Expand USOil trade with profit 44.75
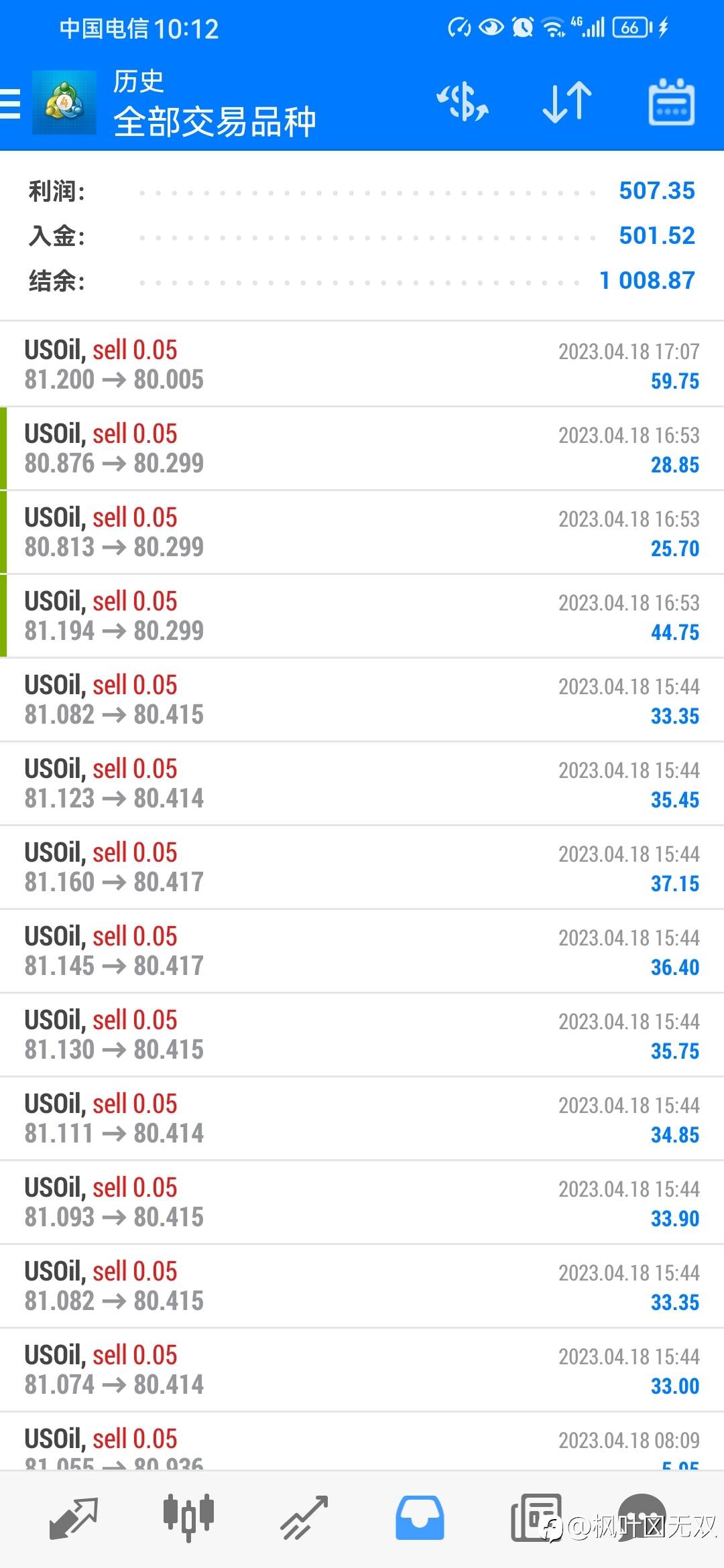724x1568 pixels. coord(362,616)
